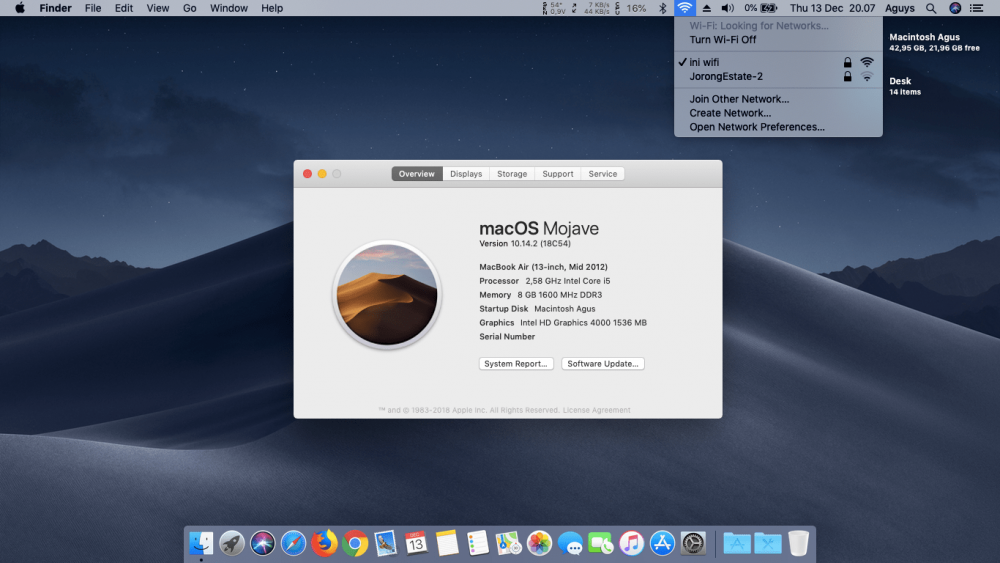
Task: Open Spotlight search magnifier
Action: [931, 8]
